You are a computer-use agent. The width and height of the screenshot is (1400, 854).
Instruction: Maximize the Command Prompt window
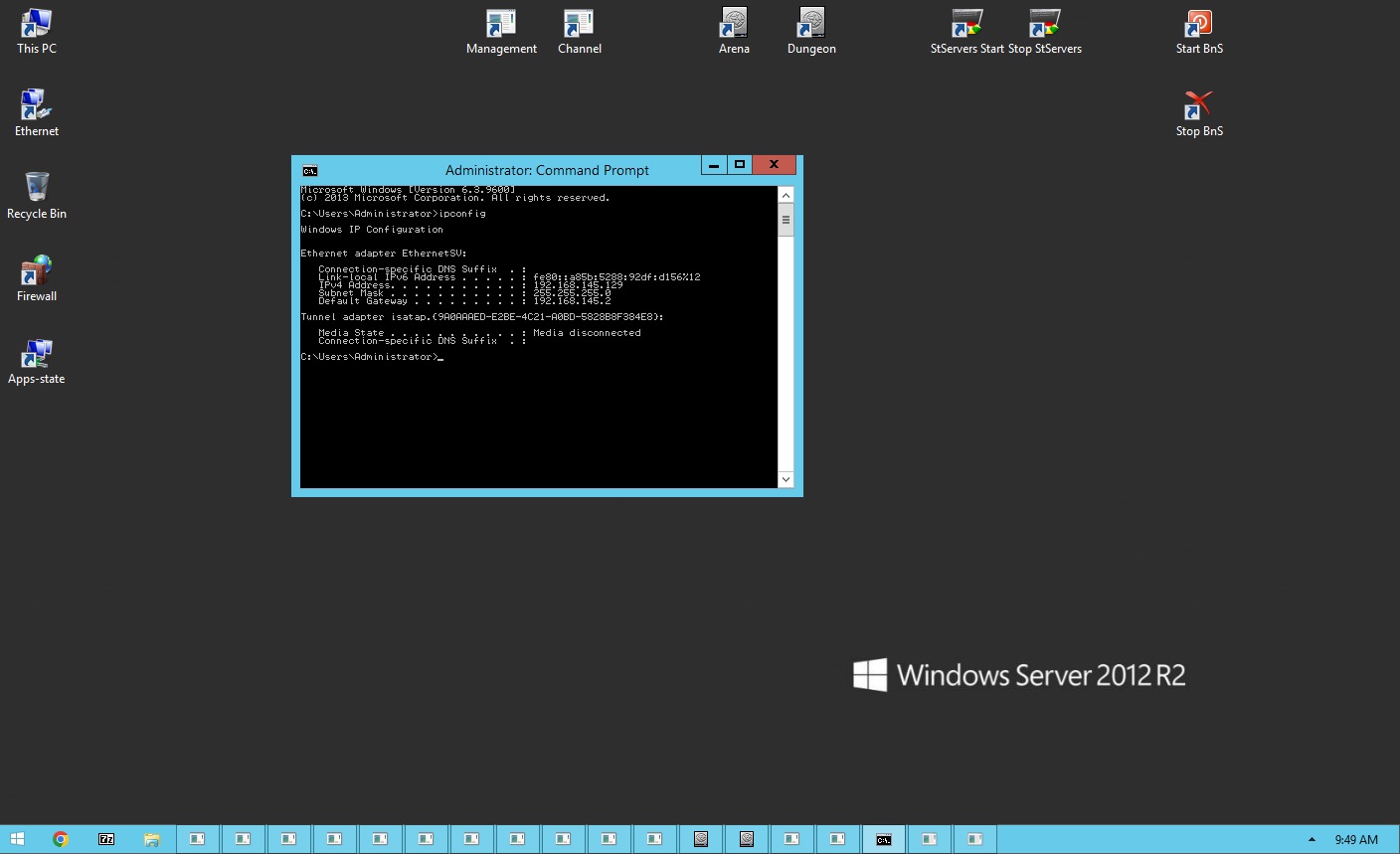pos(740,165)
